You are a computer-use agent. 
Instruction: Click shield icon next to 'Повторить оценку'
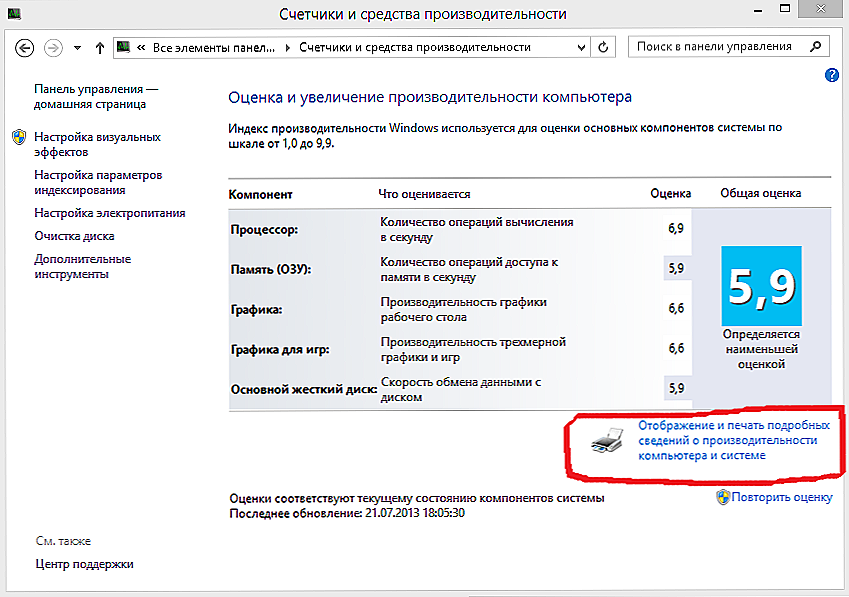(x=723, y=497)
